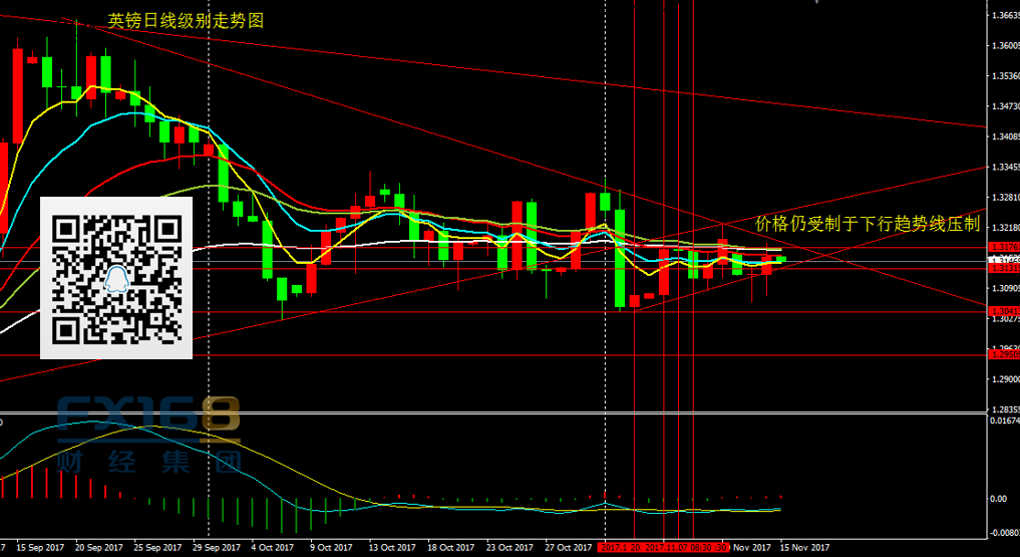Select the red 1.3176 price level label
Screen dimensions: 1020x557
[1003, 247]
